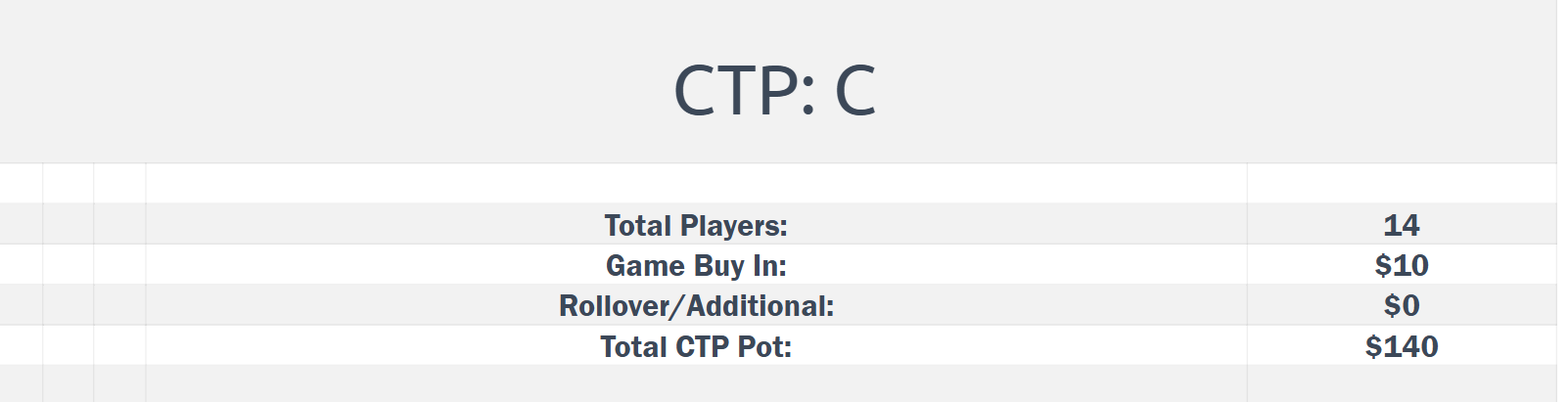Click narrow empty cell directly left of "Rollover/Additional:"
The height and width of the screenshot is (402, 1568).
[119, 306]
